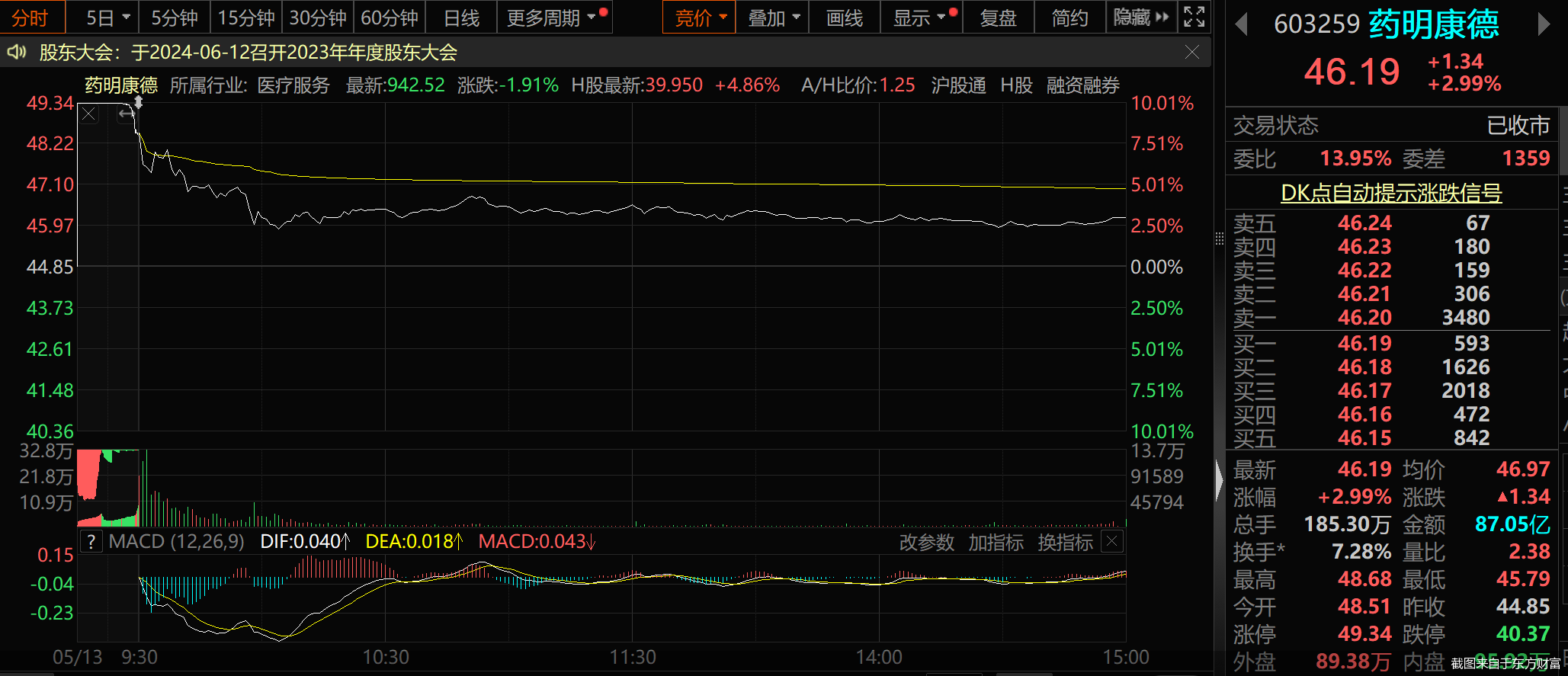This screenshot has width=1568, height=676.
Task: Select the 卖五 46.24 order row
Action: coord(1392,223)
